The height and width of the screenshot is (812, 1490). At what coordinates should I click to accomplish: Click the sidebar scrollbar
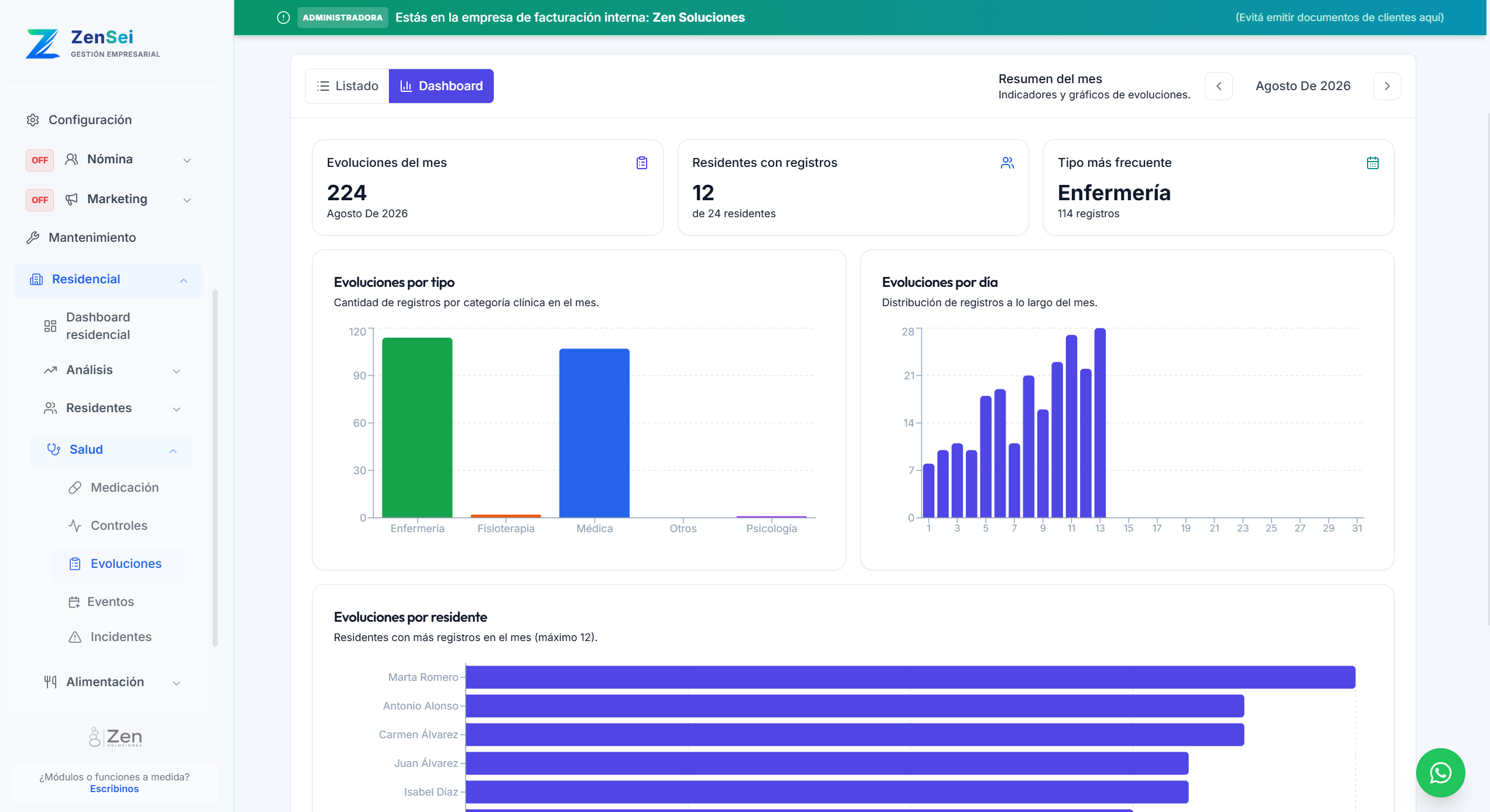point(215,468)
